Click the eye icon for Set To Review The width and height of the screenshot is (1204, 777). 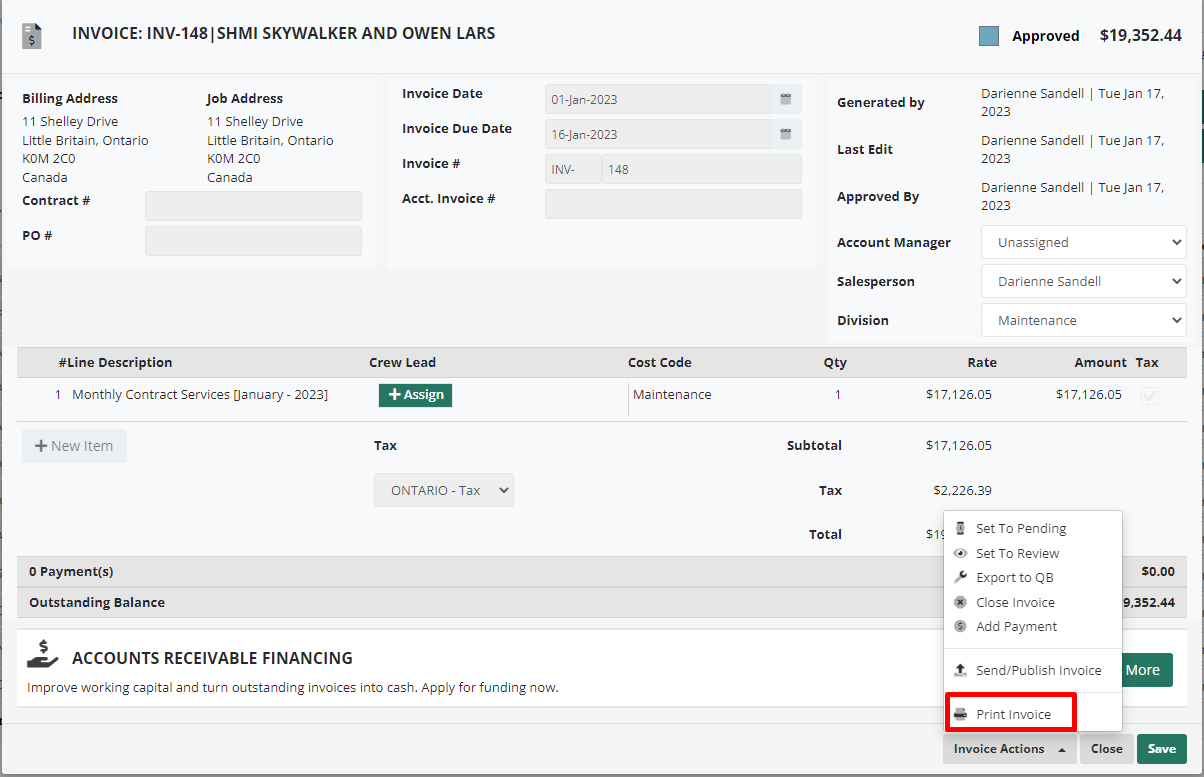click(x=961, y=553)
